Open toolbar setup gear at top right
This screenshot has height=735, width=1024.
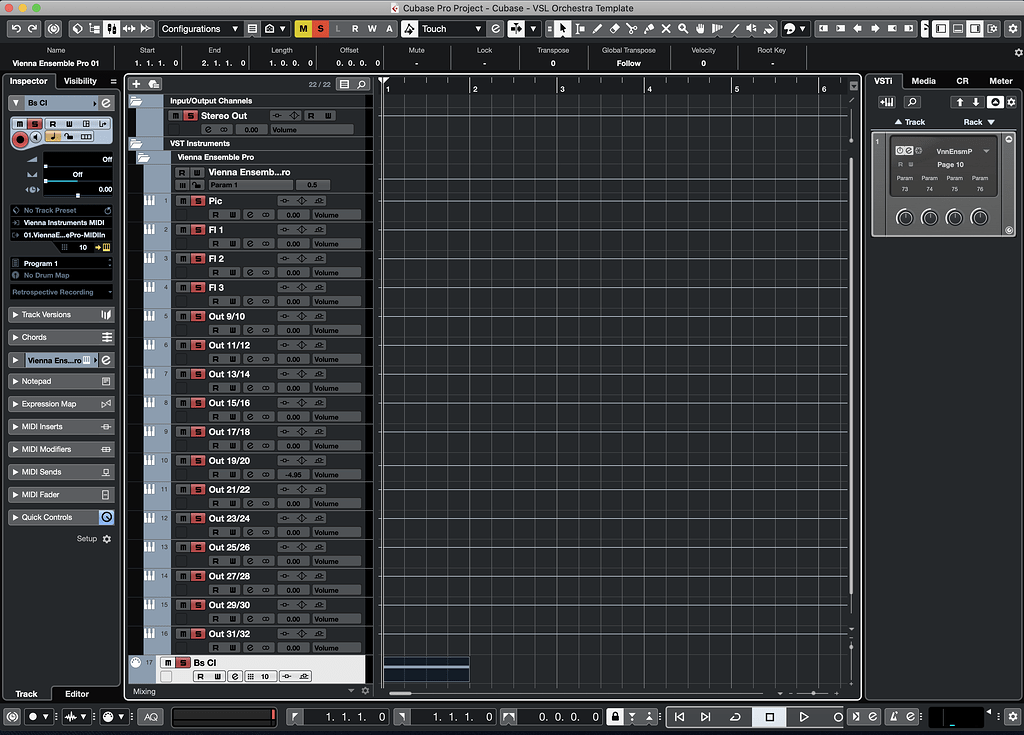(1013, 29)
